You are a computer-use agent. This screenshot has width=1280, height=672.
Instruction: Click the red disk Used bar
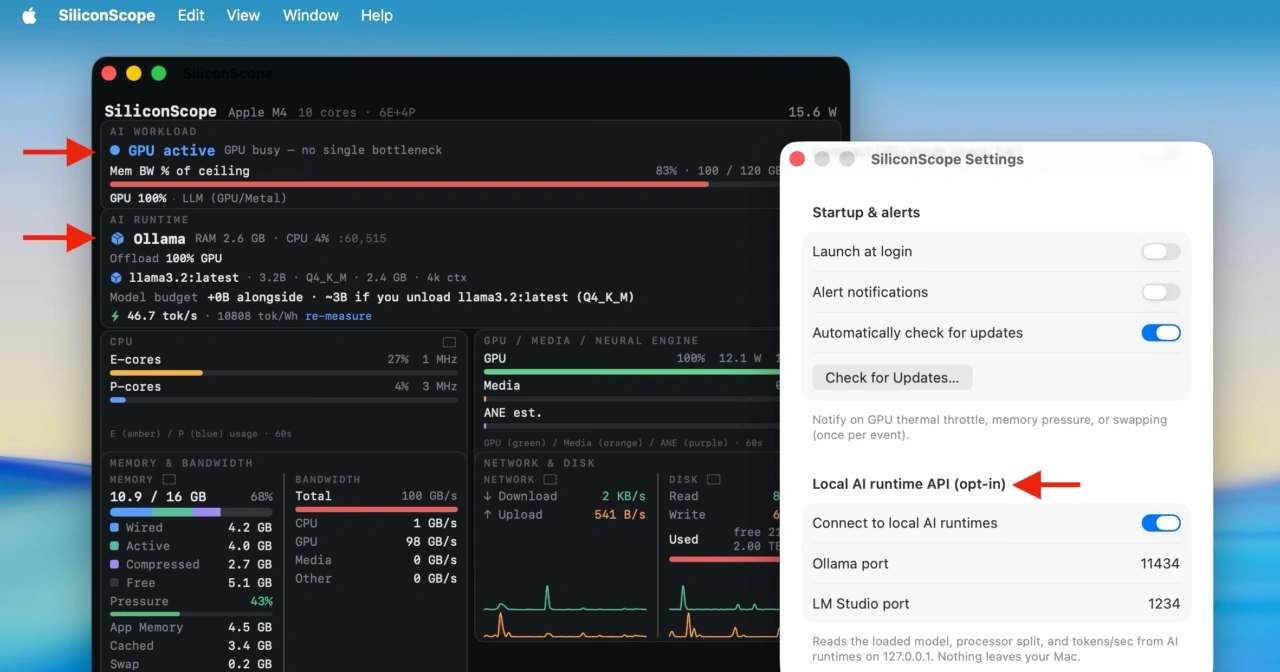(724, 559)
